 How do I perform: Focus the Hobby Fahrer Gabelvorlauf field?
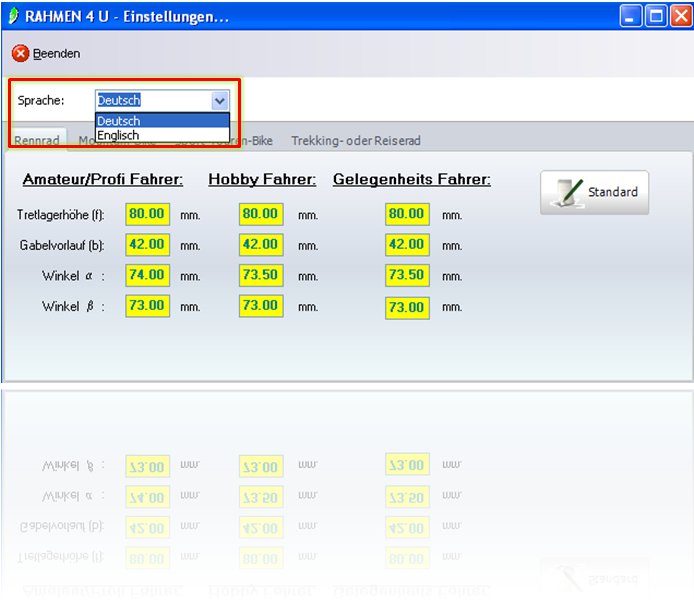pos(261,244)
